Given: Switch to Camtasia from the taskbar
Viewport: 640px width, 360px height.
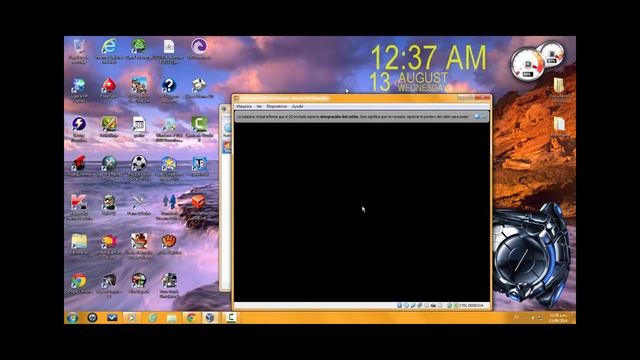Looking at the screenshot, I should tap(231, 318).
